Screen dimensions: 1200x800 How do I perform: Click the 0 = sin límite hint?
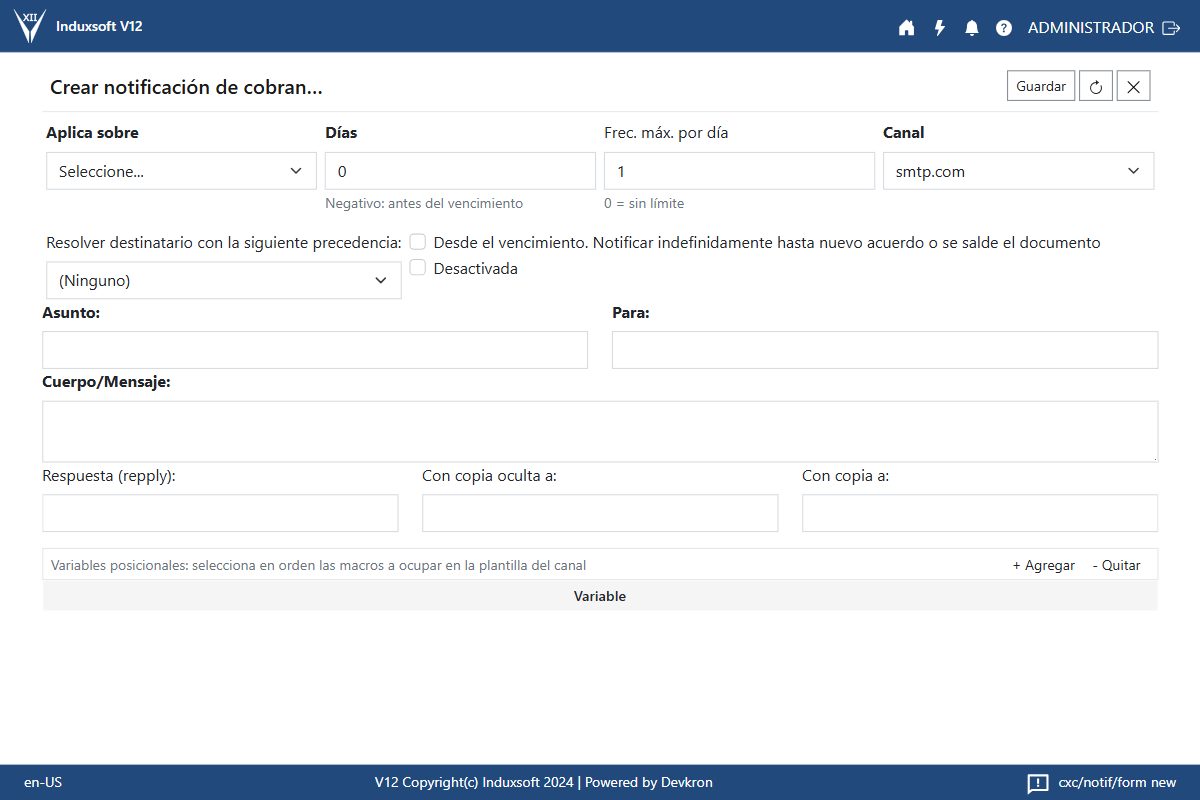pyautogui.click(x=644, y=203)
